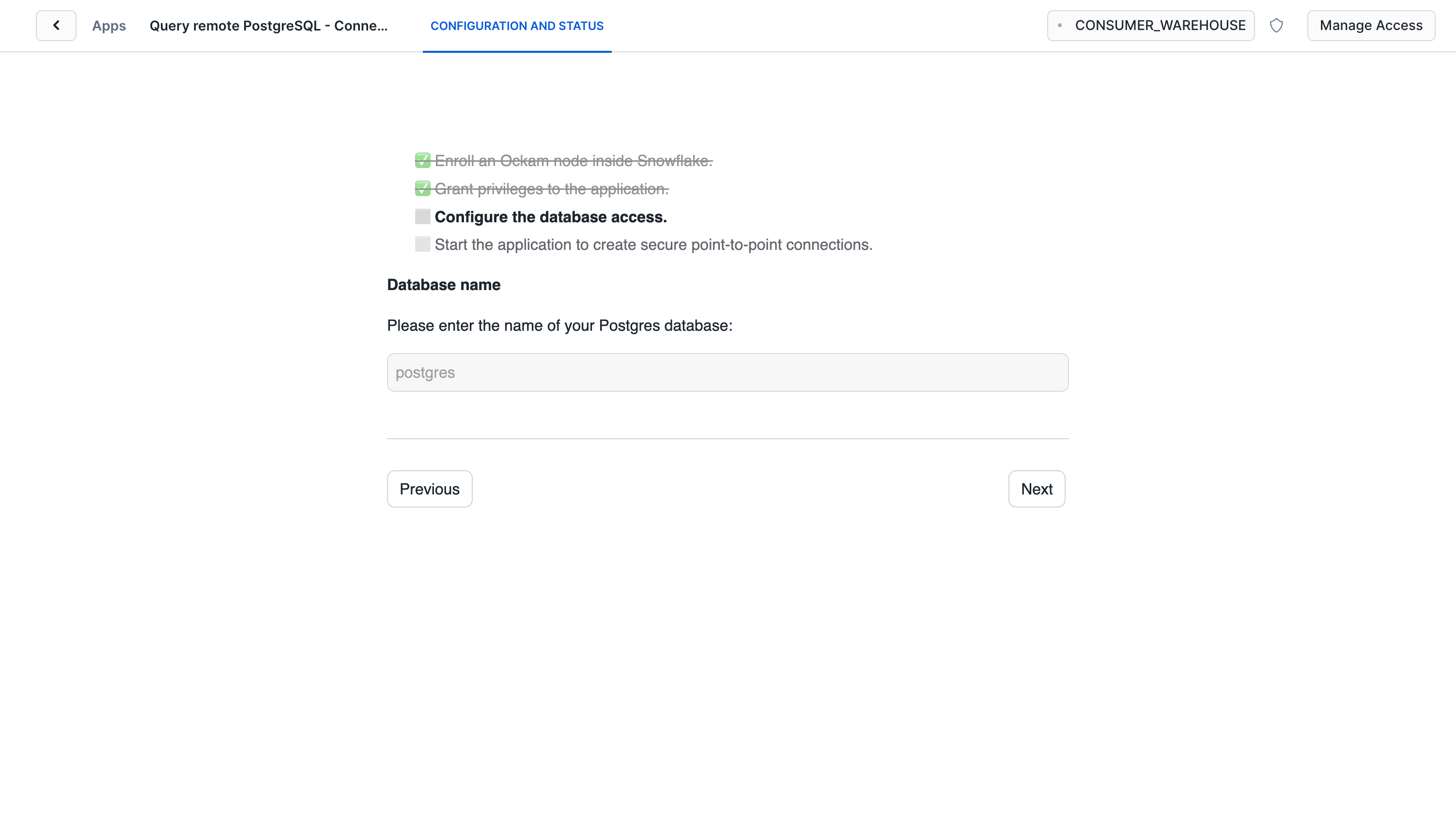
Task: Select the Configure the database access step
Action: (550, 217)
